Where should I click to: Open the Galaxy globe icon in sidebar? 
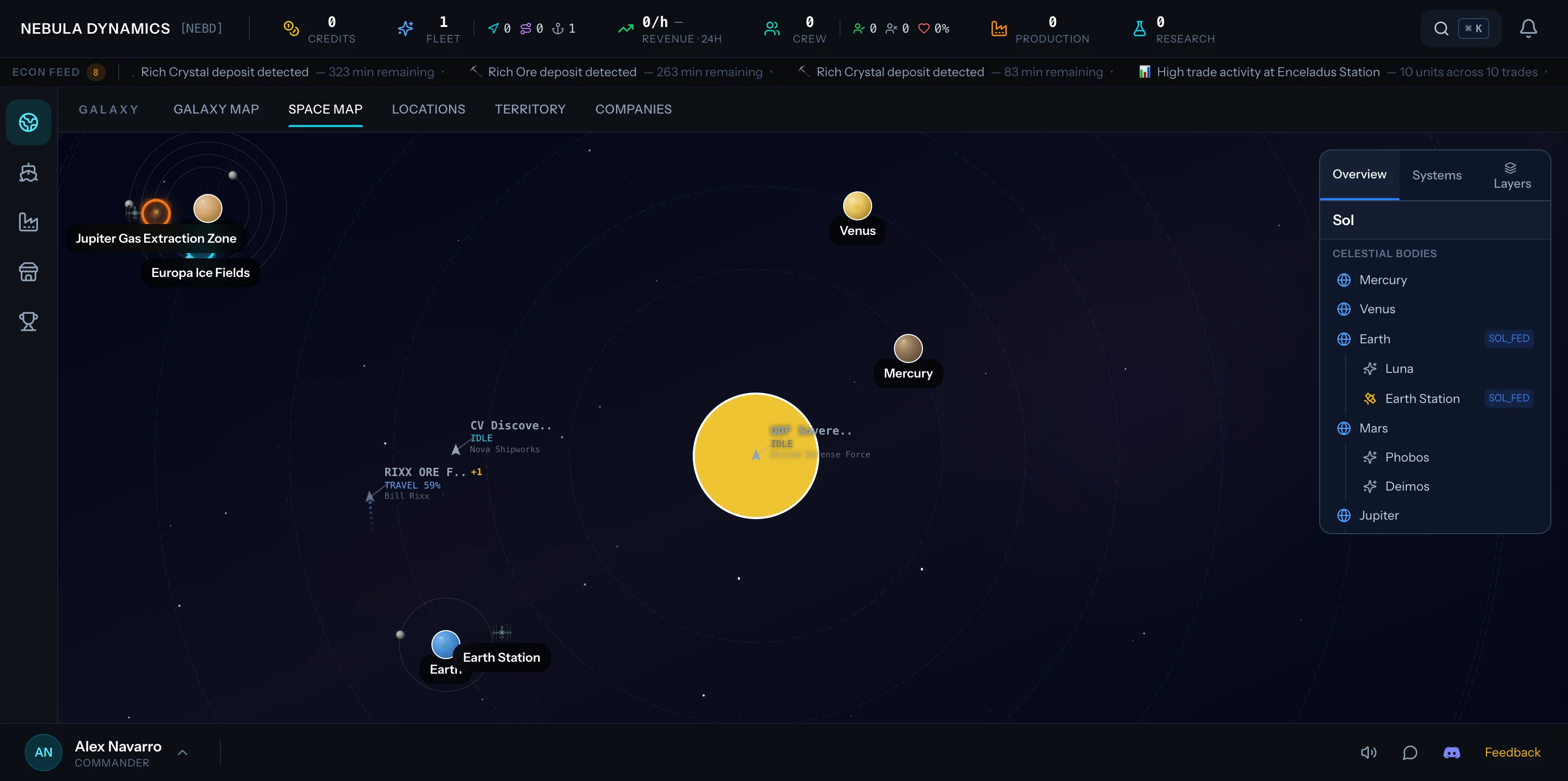tap(29, 122)
